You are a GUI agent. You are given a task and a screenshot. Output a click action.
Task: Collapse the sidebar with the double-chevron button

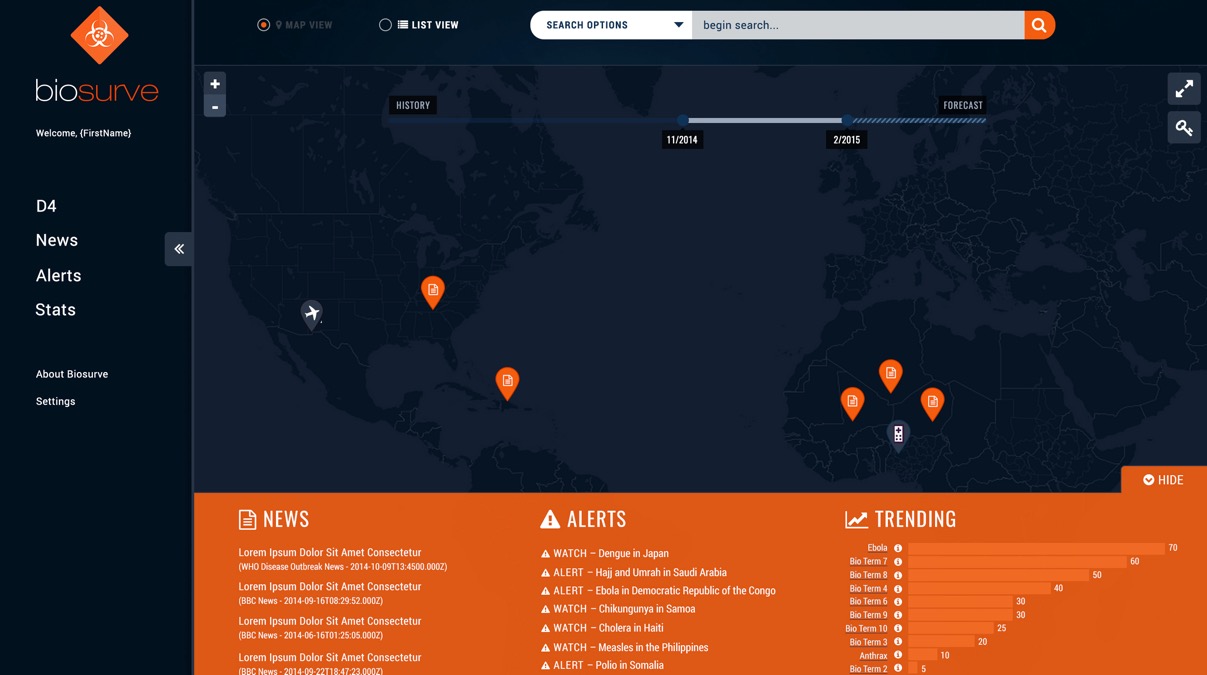pos(179,249)
